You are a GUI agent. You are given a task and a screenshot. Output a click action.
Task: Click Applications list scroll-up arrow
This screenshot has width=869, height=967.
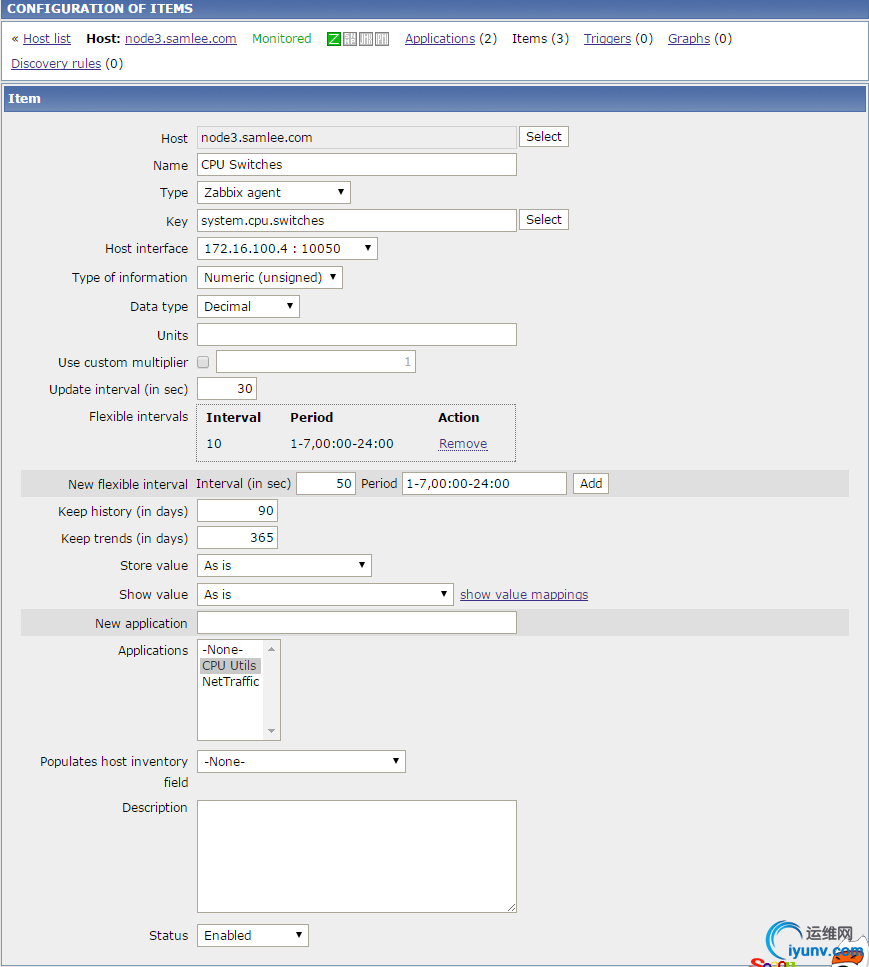(271, 649)
